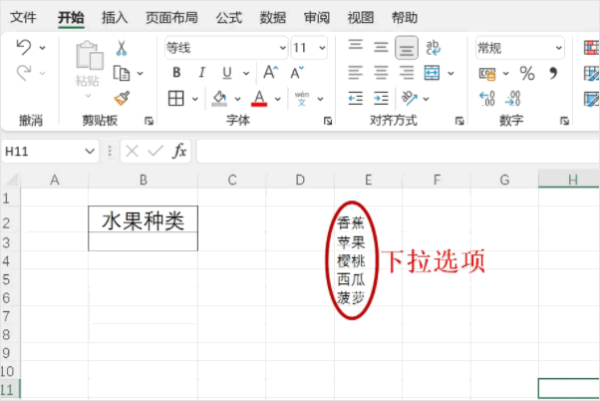Switch to the 公式 tab
This screenshot has width=600, height=401.
click(229, 17)
